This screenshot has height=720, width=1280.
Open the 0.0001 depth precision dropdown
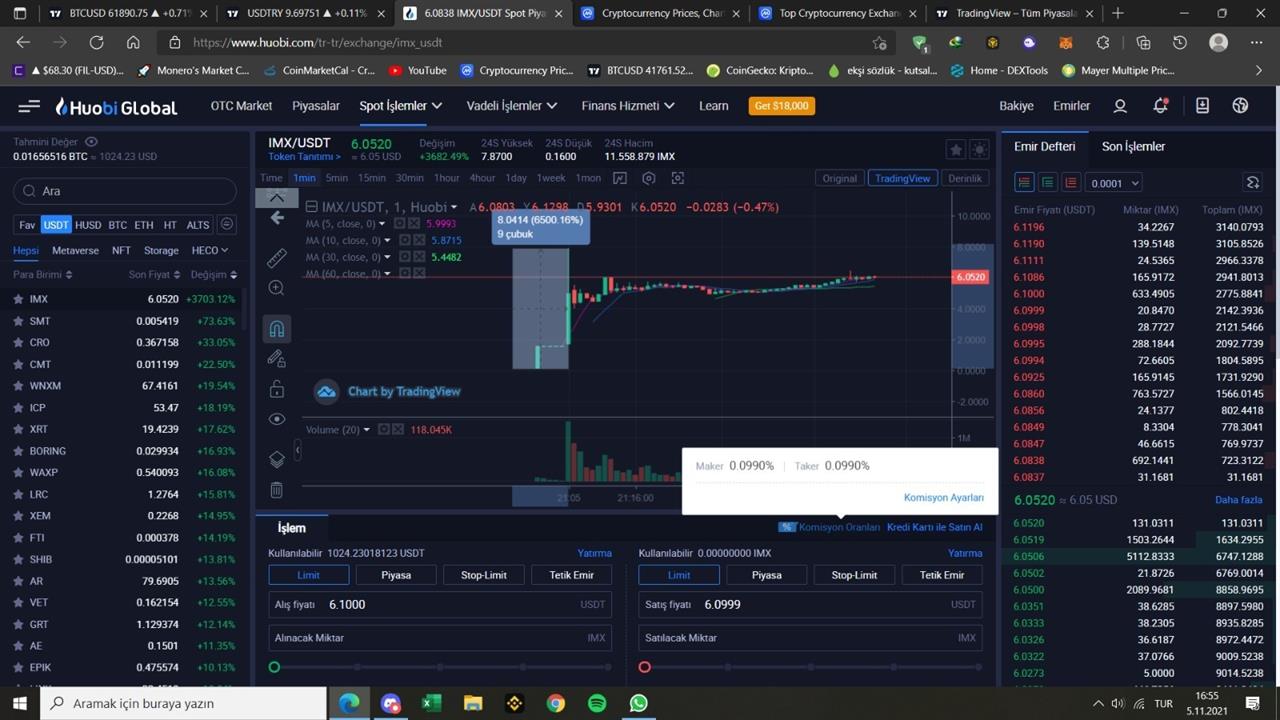pyautogui.click(x=1114, y=183)
